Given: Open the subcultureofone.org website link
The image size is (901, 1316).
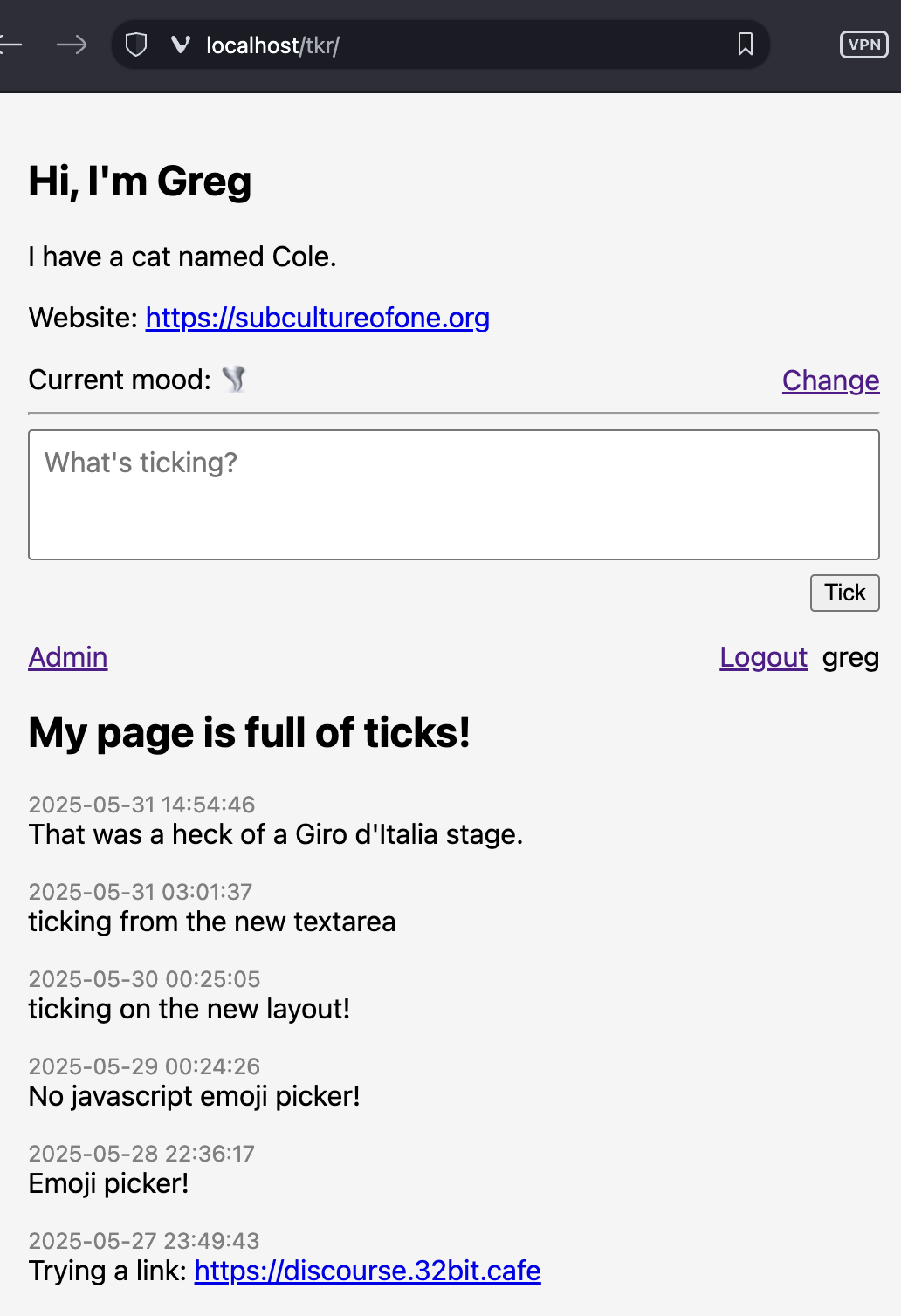Looking at the screenshot, I should tap(318, 318).
